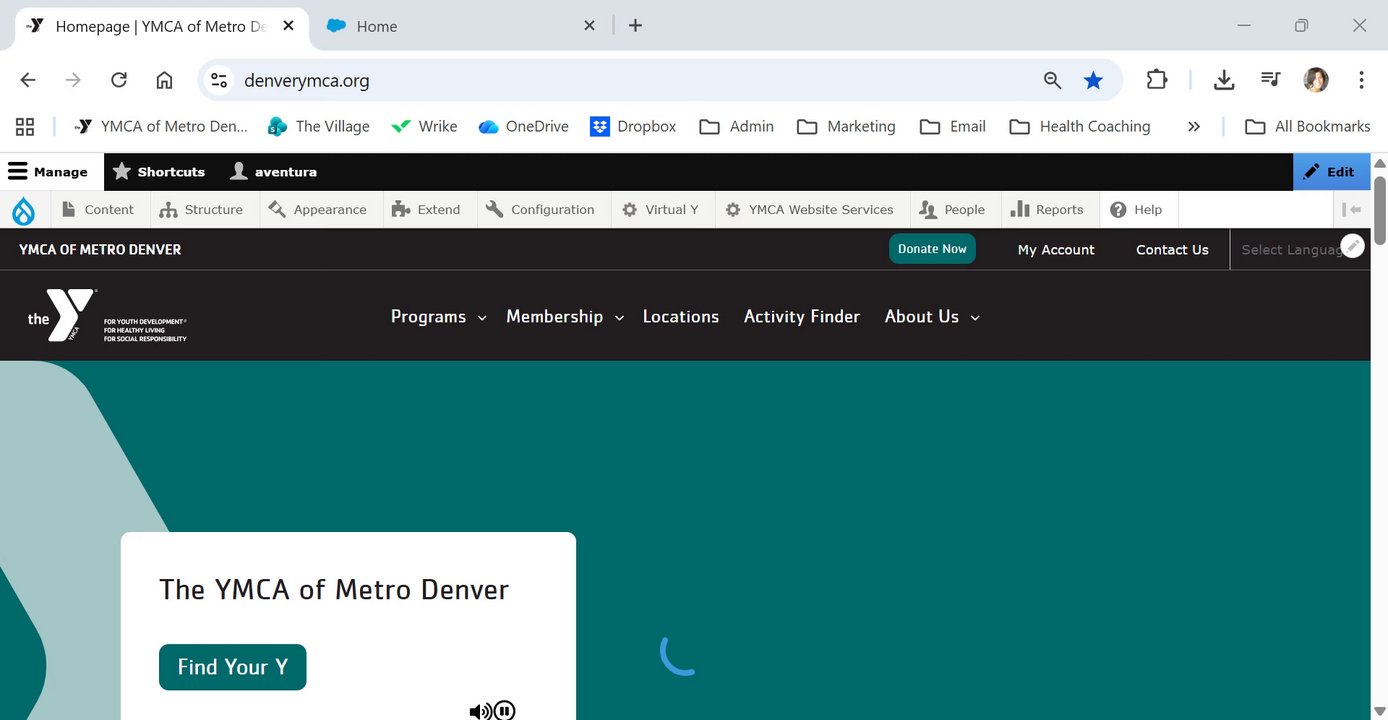Pause the banner video
This screenshot has height=720, width=1388.
[505, 711]
